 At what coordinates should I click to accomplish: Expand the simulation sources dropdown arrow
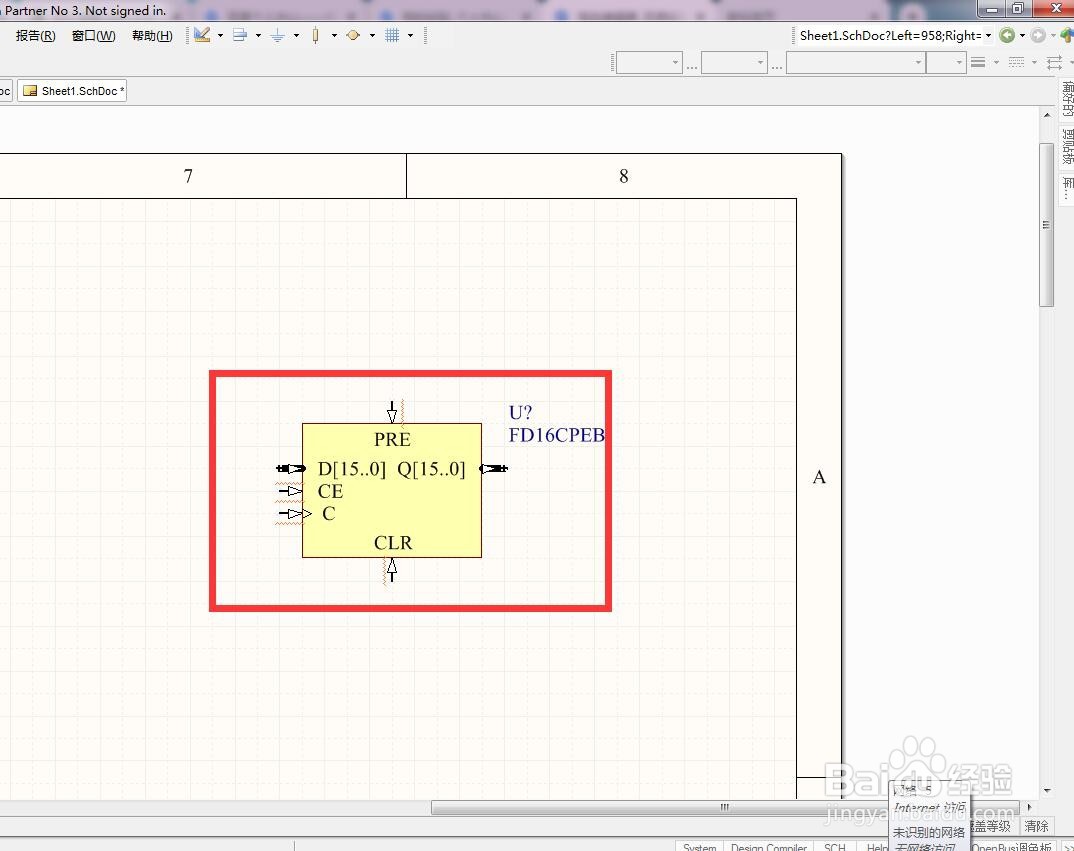click(372, 36)
